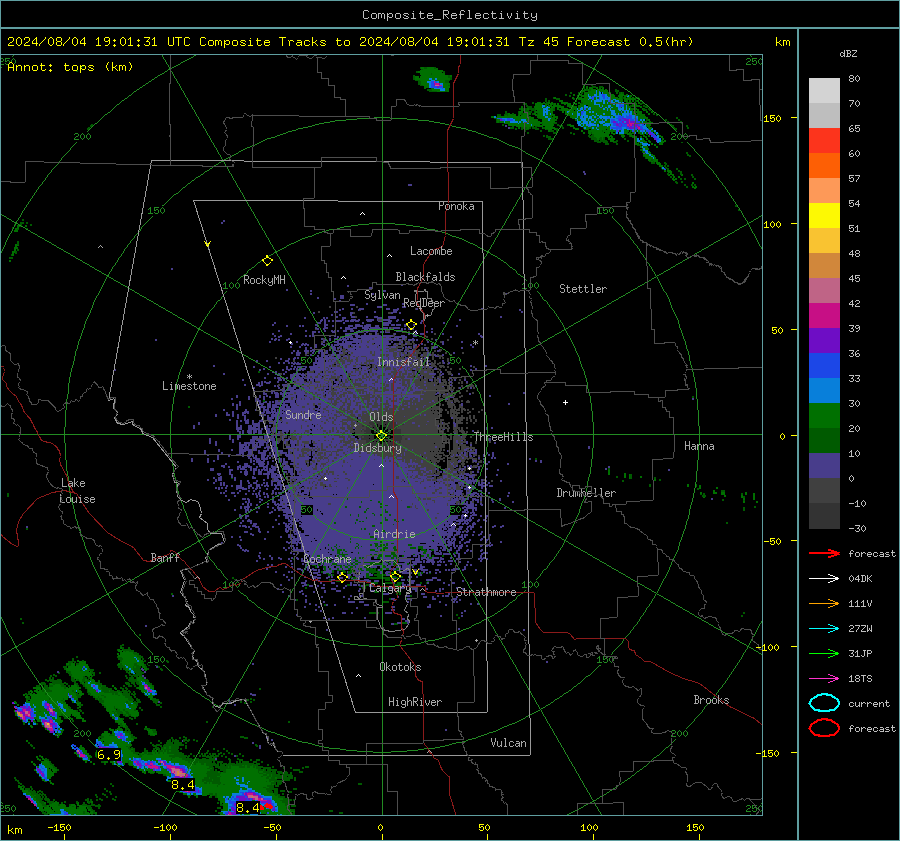Click the green 31JP arrow in legend

824,653
